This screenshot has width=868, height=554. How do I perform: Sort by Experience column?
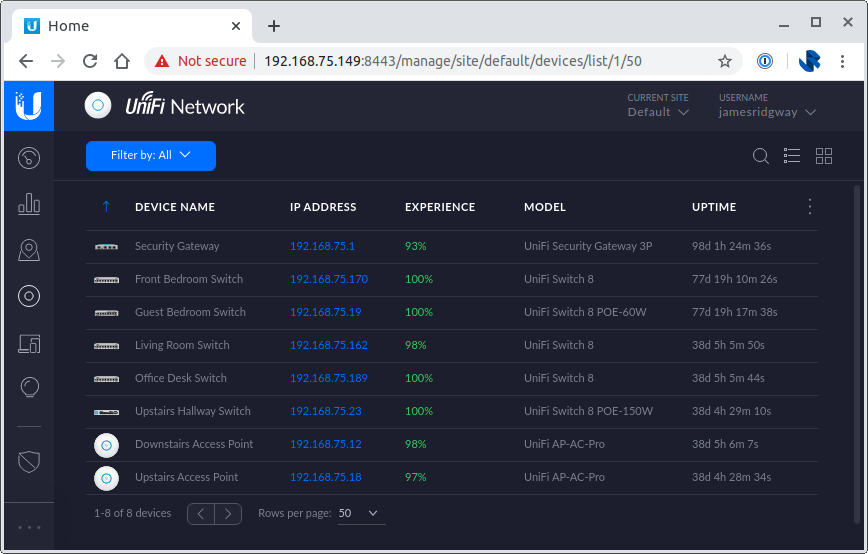pyautogui.click(x=440, y=207)
